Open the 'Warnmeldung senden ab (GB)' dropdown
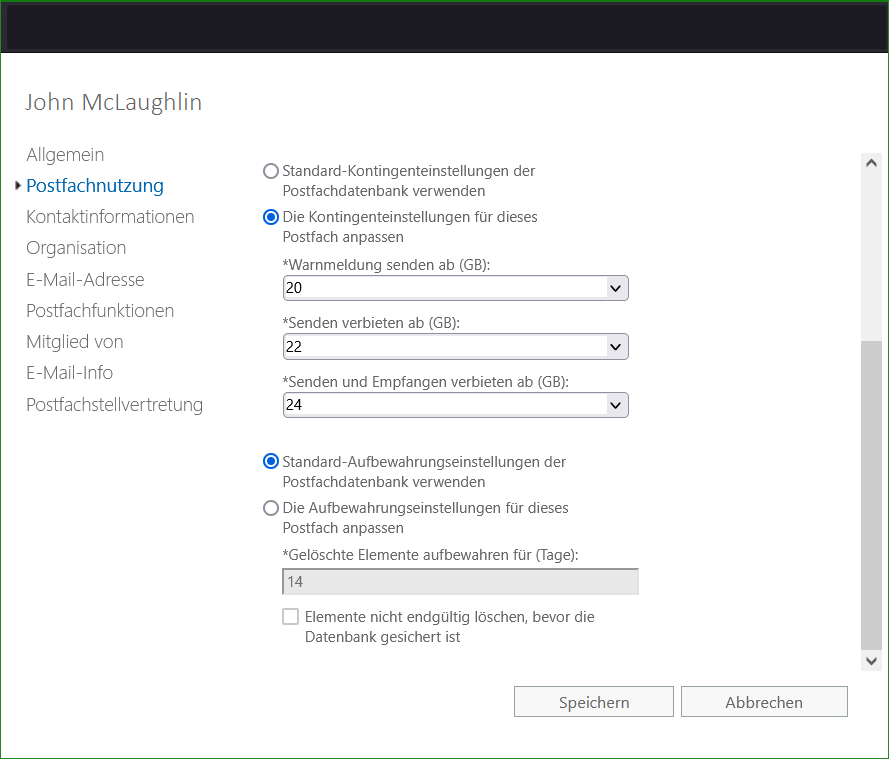This screenshot has width=889, height=759. click(x=618, y=287)
